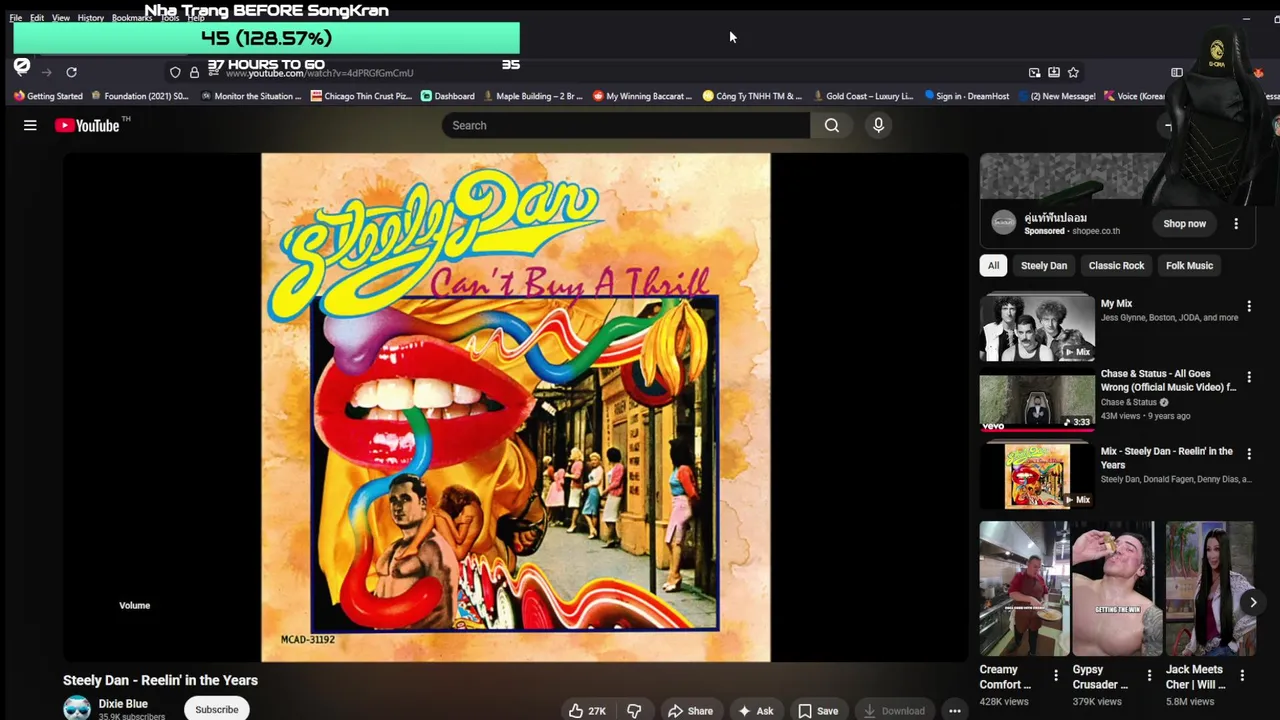Select the Folk Music filter chip
1280x720 pixels.
point(1189,266)
